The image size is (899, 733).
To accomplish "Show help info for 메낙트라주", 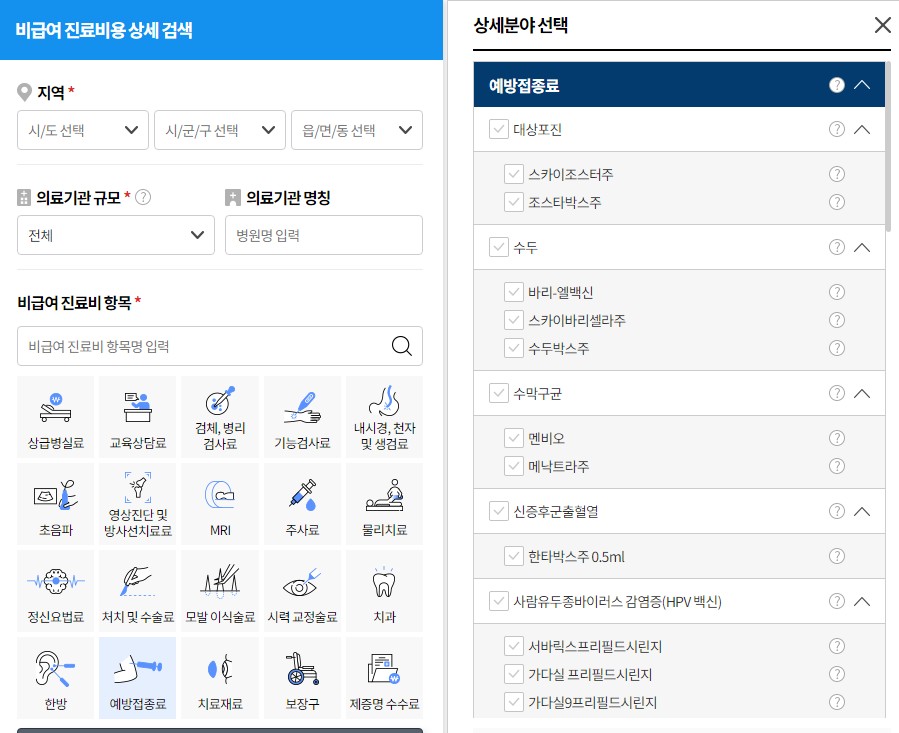I will 837,466.
